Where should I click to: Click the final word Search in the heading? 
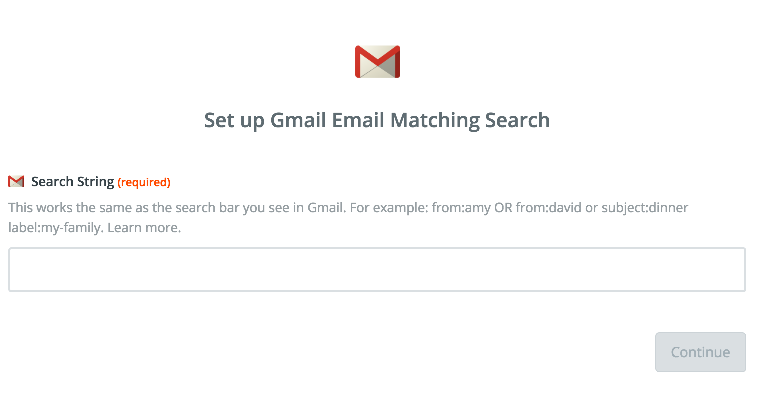tap(518, 120)
